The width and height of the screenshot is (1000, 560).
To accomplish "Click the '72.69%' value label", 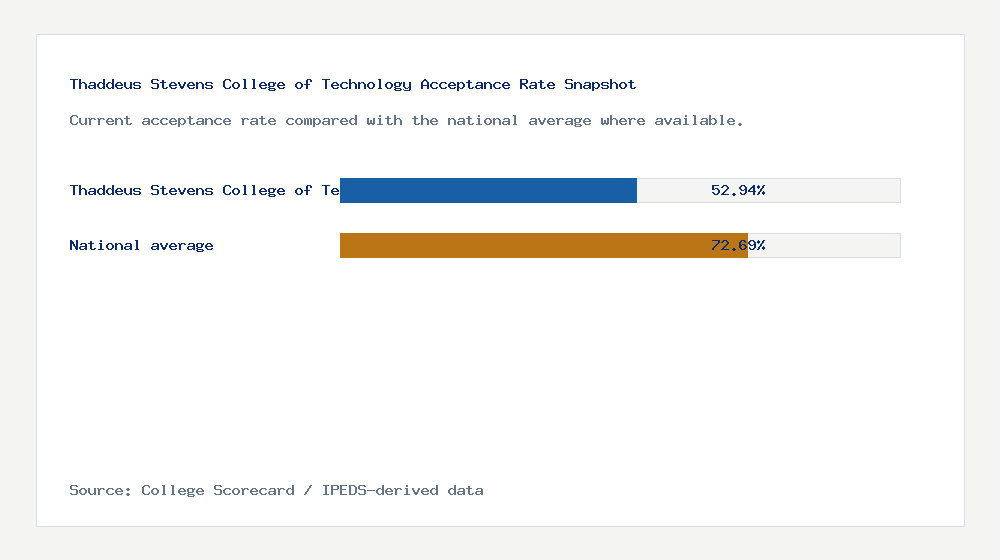I will click(x=738, y=245).
